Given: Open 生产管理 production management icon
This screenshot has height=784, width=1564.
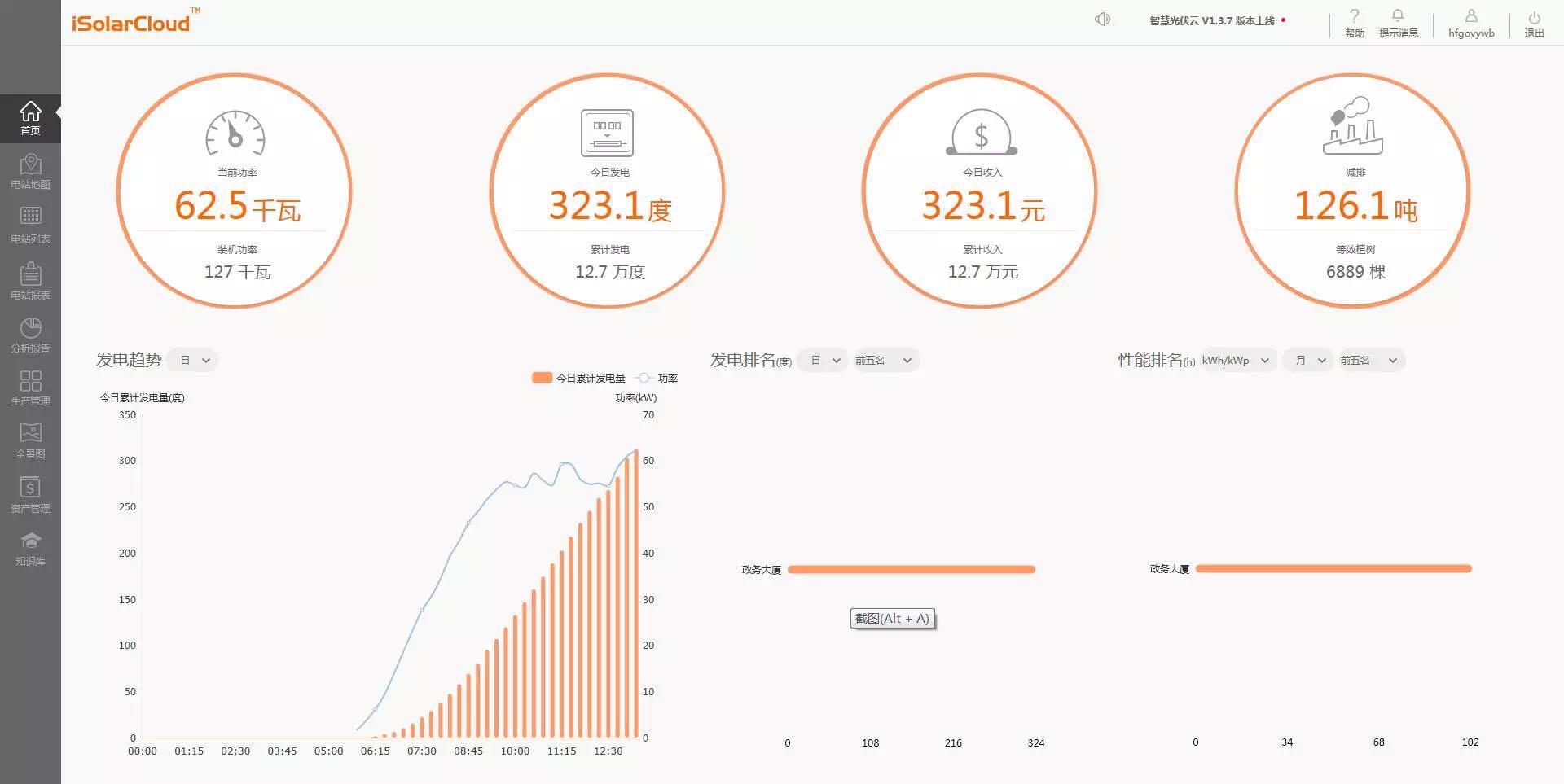Looking at the screenshot, I should 30,388.
